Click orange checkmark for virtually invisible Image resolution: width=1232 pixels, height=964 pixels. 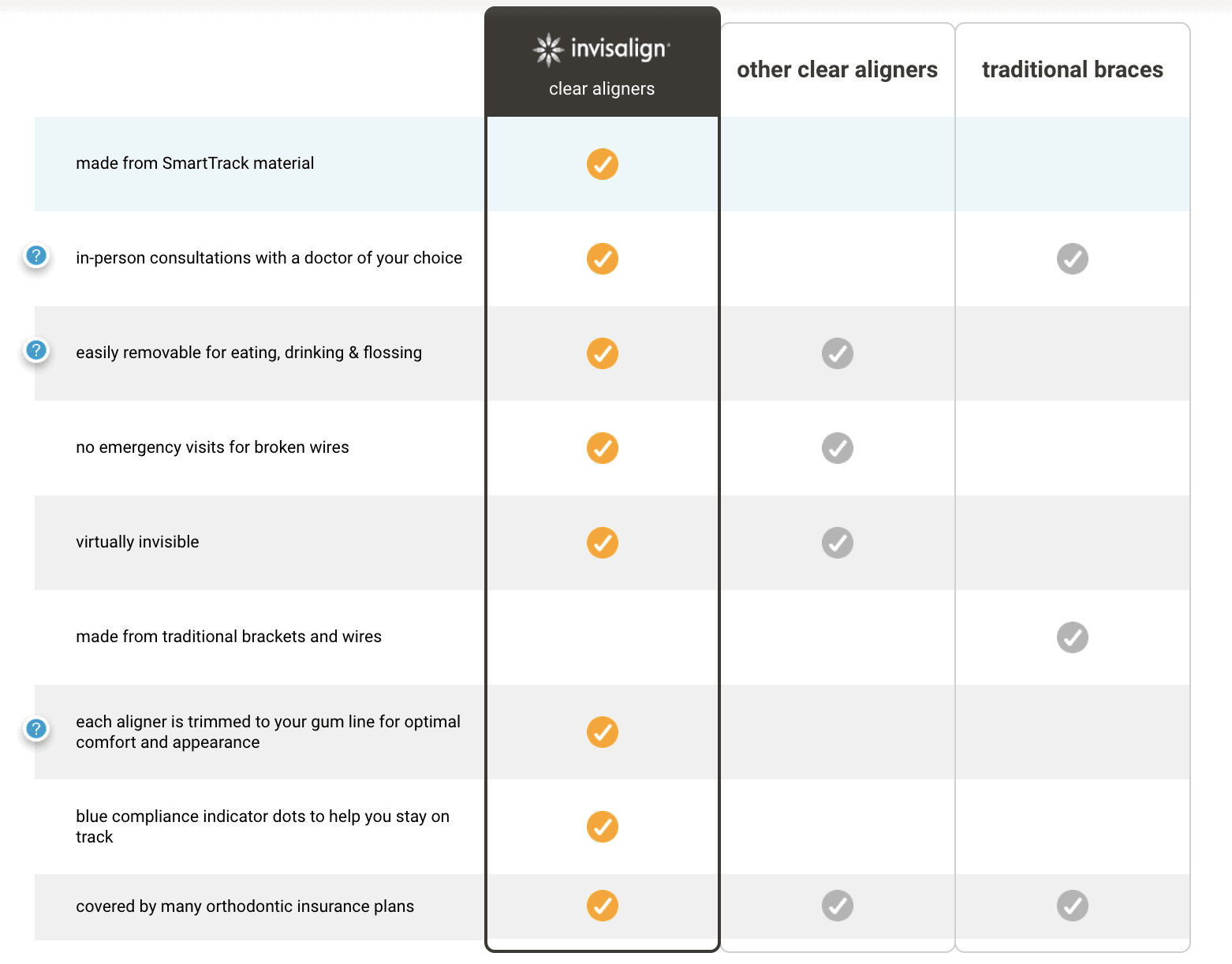click(x=603, y=543)
